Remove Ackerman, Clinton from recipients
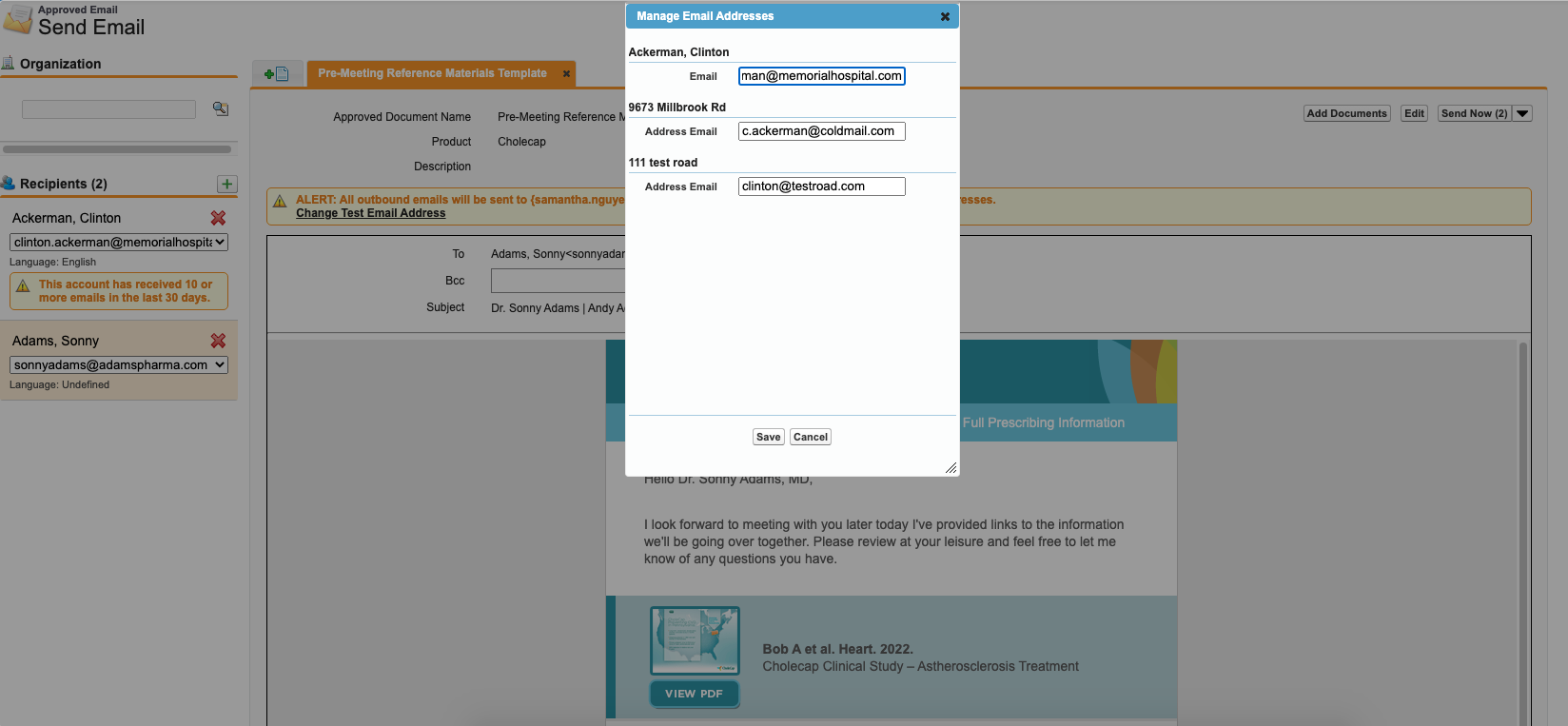The width and height of the screenshot is (1568, 726). click(x=218, y=218)
